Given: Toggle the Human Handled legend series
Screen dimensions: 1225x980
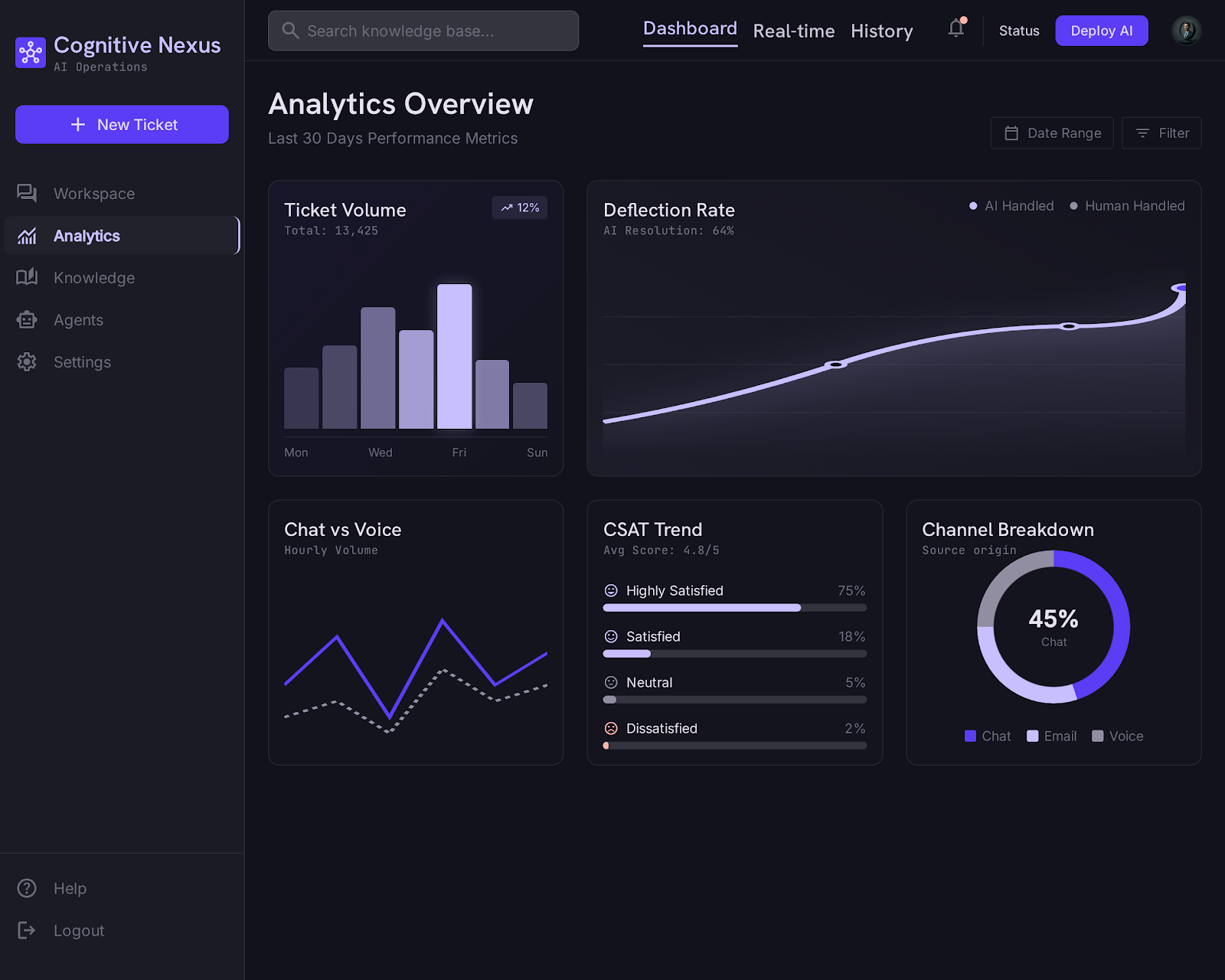Looking at the screenshot, I should (x=1127, y=206).
